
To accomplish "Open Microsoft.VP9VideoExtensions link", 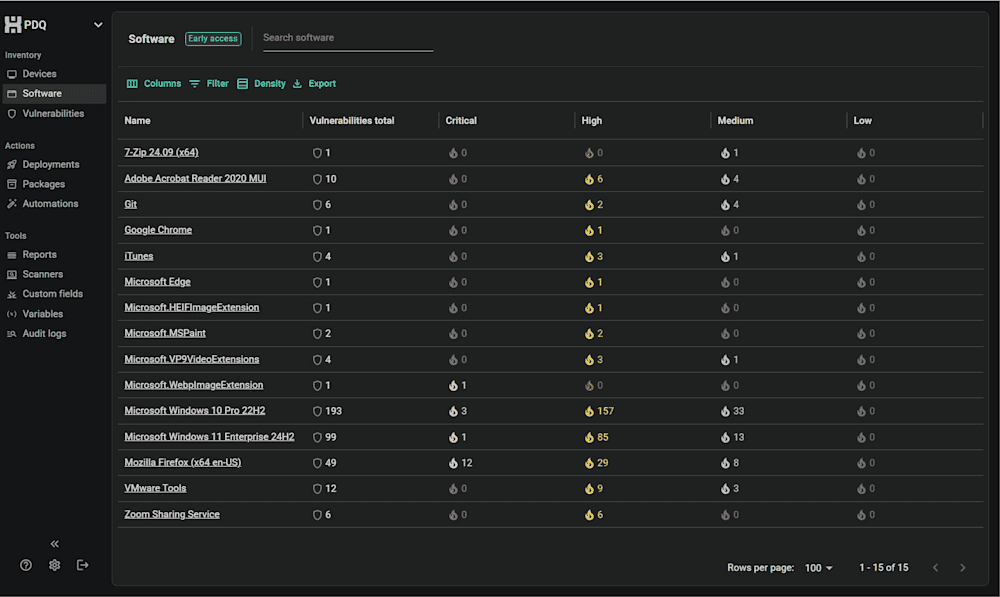I will (x=191, y=359).
